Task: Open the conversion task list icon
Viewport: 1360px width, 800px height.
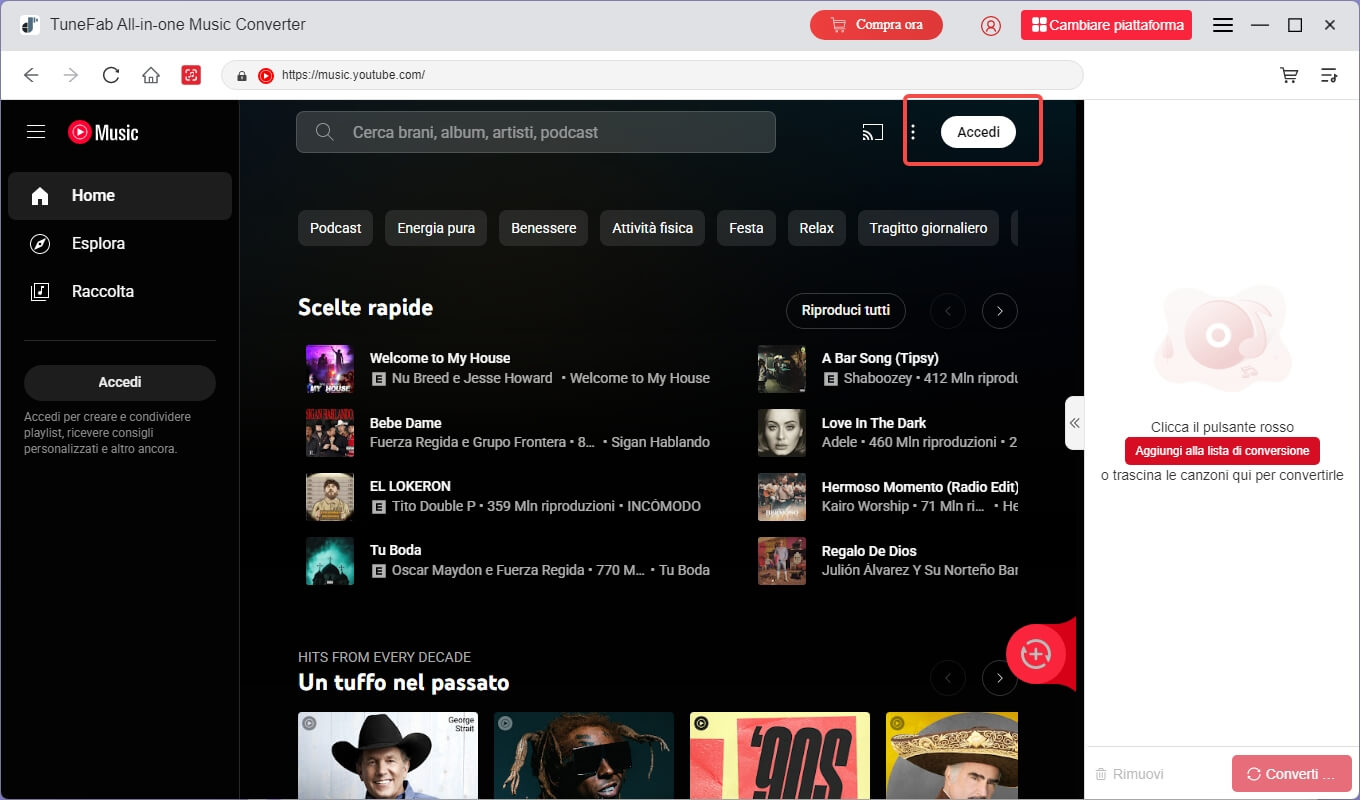Action: click(x=1329, y=75)
